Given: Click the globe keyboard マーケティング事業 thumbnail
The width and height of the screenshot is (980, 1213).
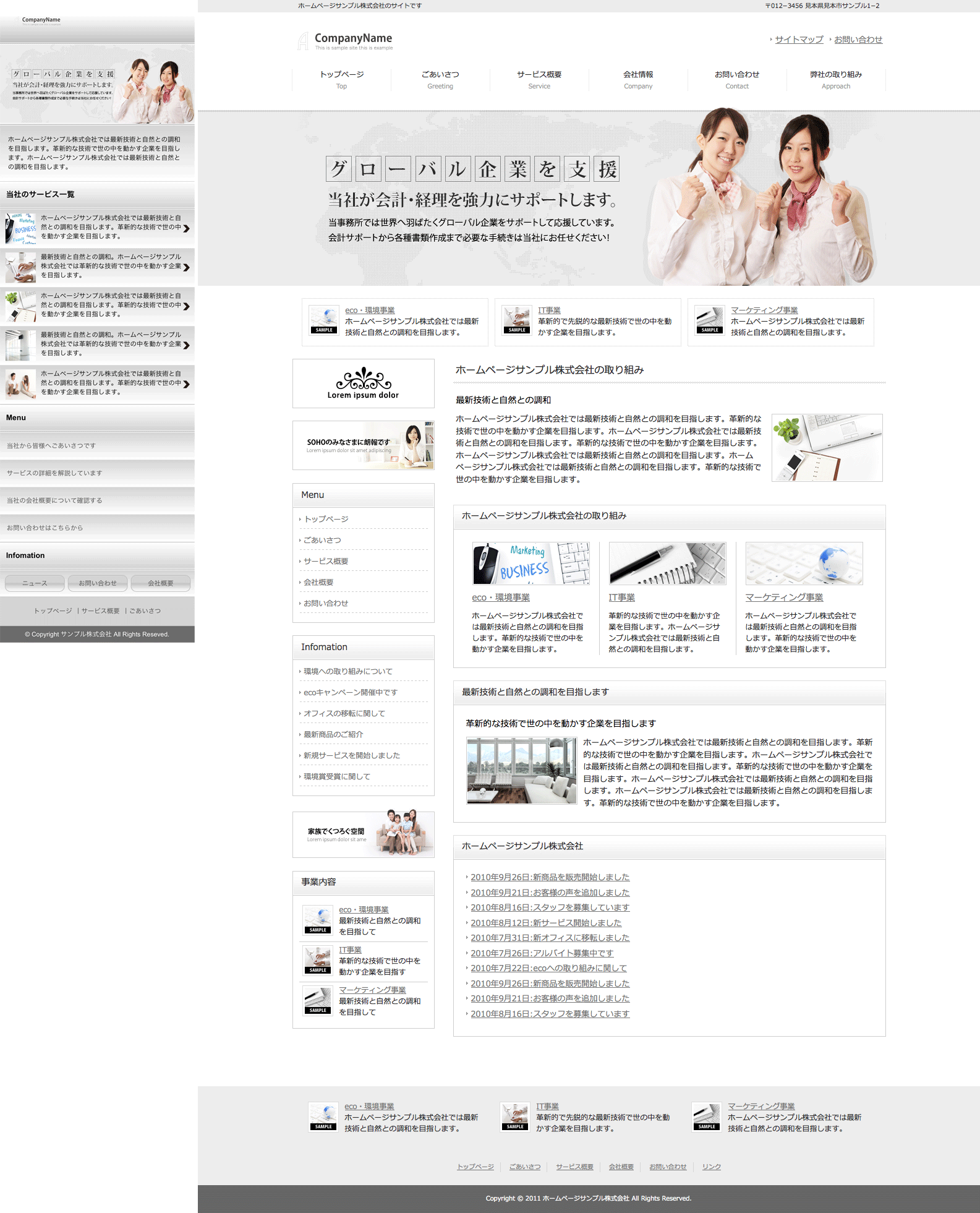Looking at the screenshot, I should (804, 564).
